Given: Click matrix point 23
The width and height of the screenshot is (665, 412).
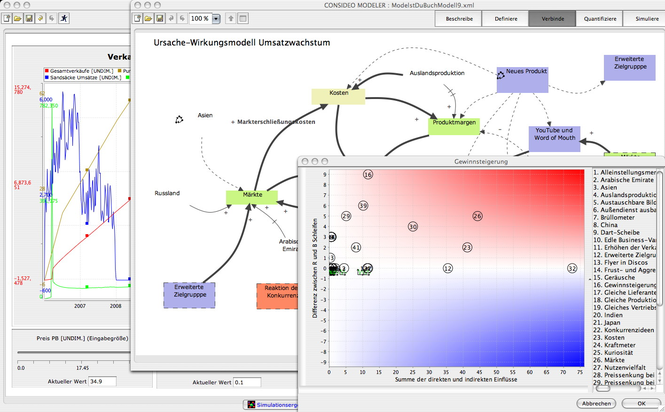Looking at the screenshot, I should [x=467, y=247].
